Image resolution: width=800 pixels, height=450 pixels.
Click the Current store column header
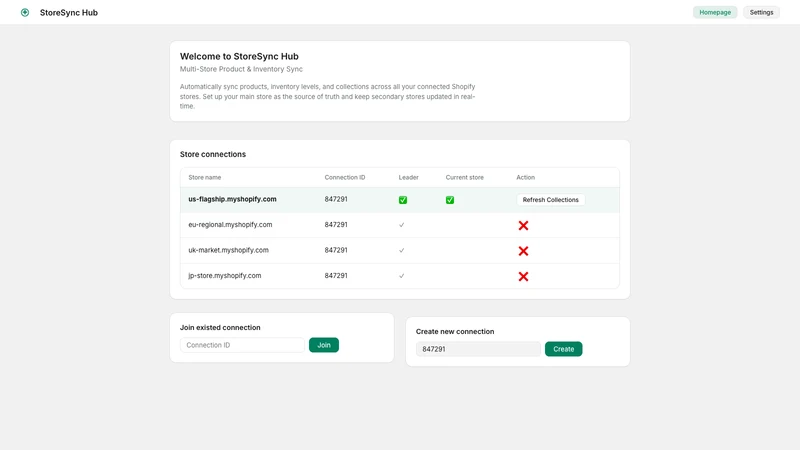[464, 178]
